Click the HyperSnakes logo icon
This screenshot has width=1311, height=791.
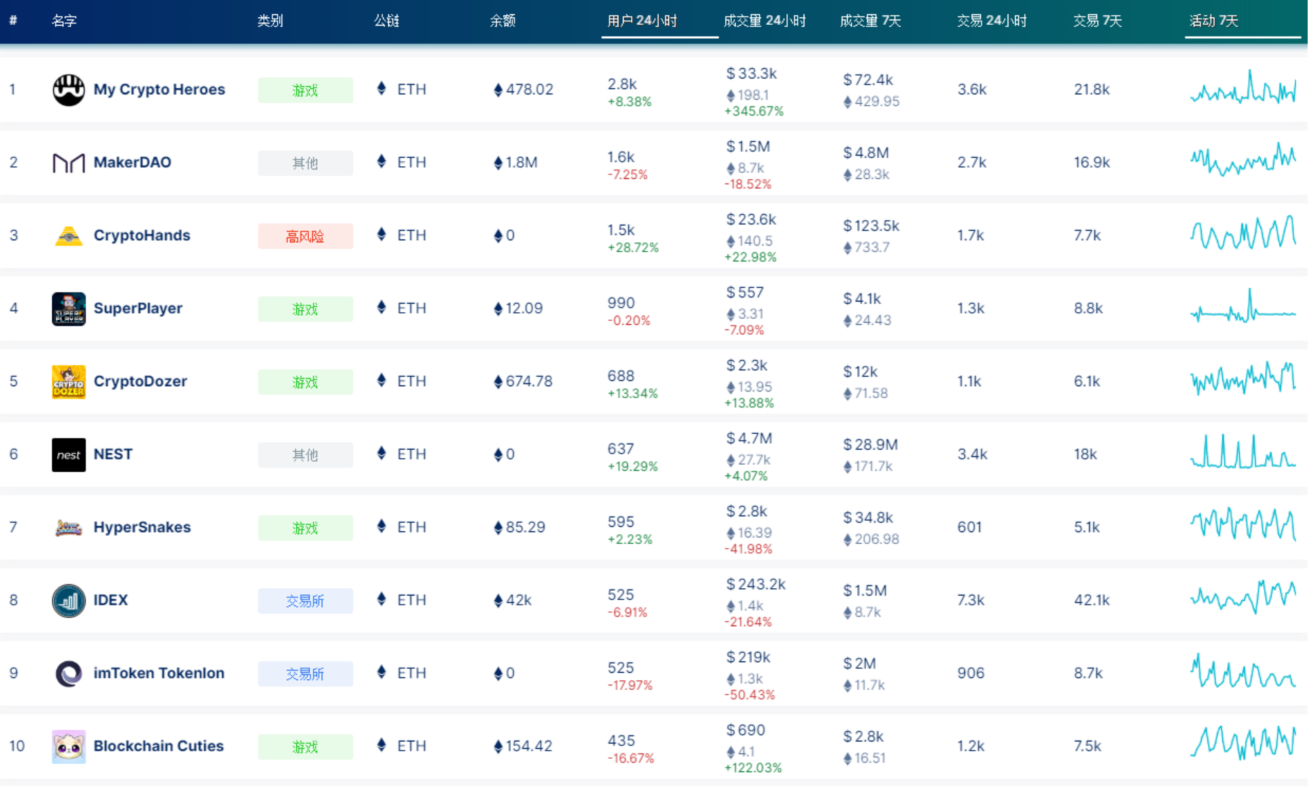[x=69, y=528]
